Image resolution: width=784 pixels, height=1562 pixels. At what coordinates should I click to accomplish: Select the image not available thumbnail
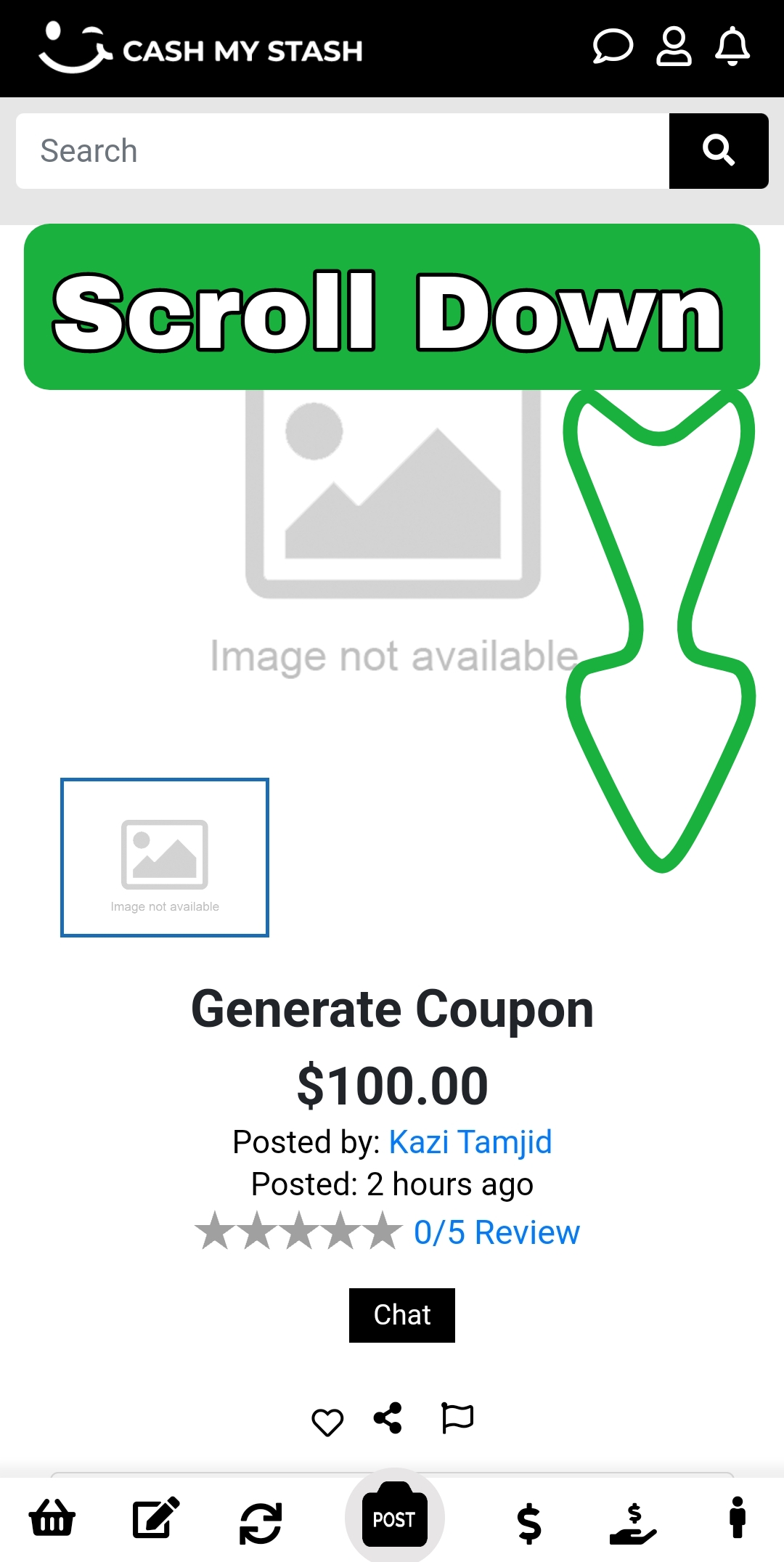[x=165, y=858]
